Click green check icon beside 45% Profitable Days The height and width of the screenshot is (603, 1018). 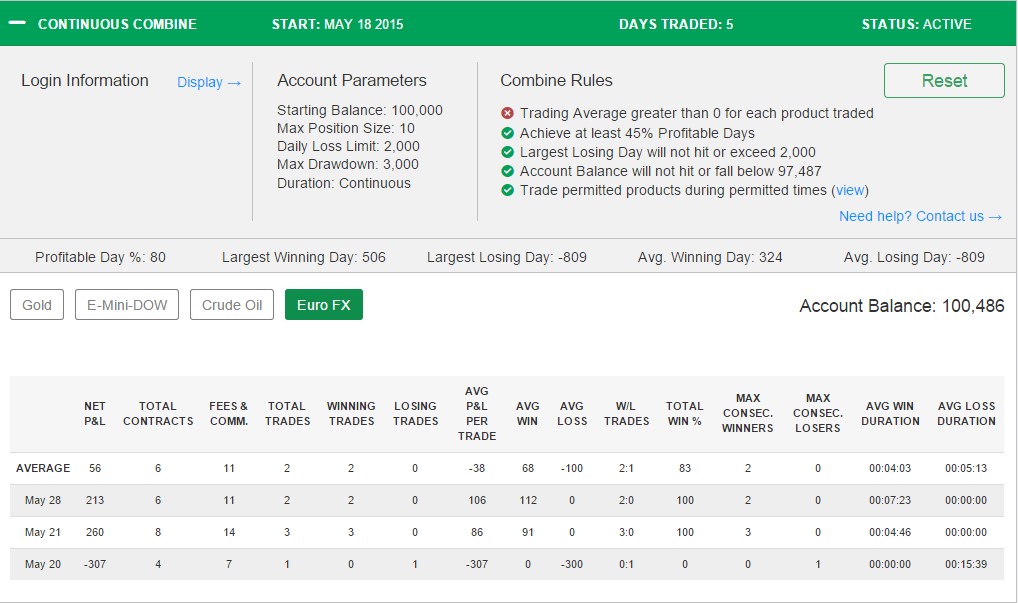point(507,133)
